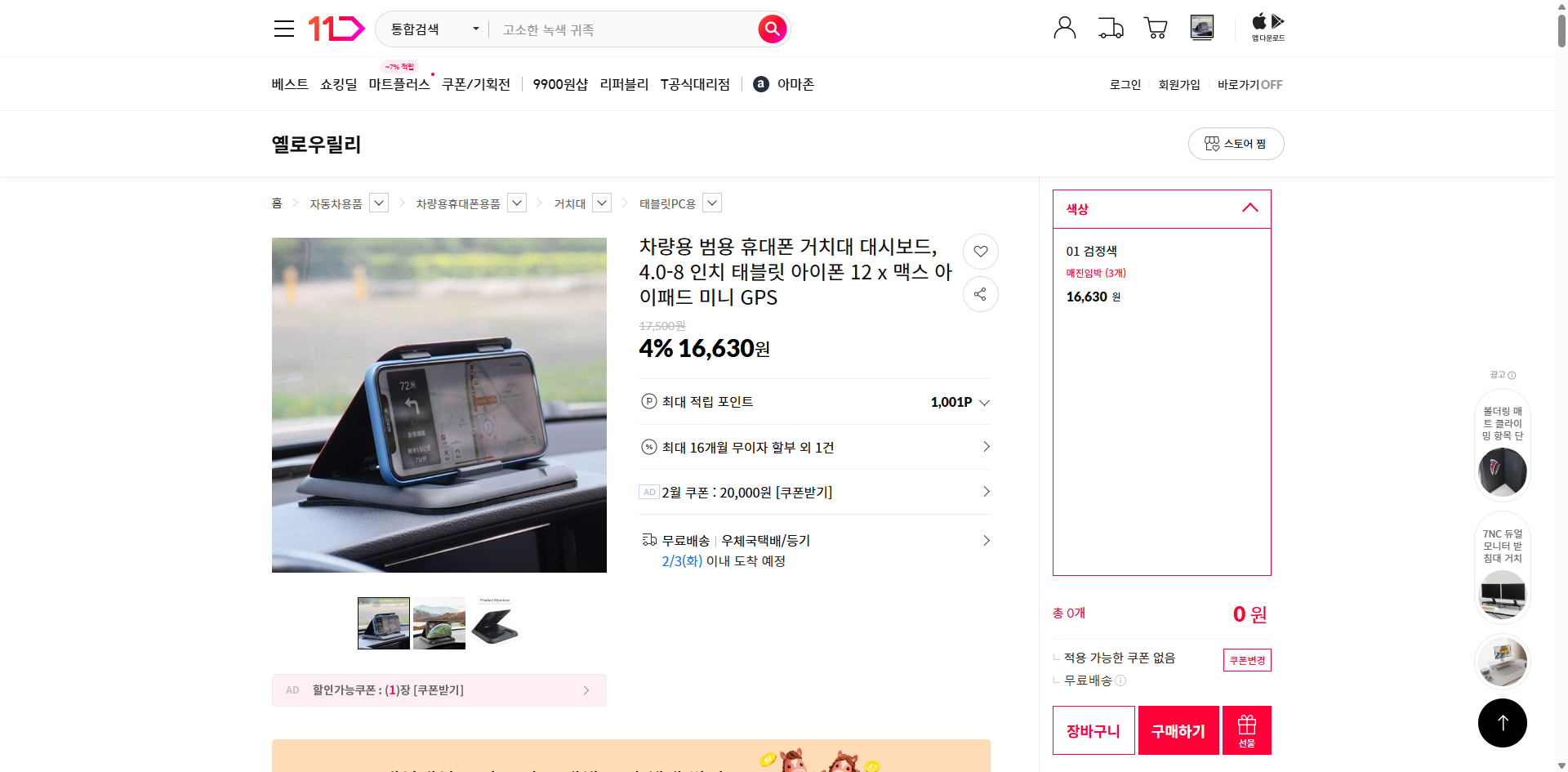Open the user account icon
Image resolution: width=1568 pixels, height=772 pixels.
click(1064, 28)
